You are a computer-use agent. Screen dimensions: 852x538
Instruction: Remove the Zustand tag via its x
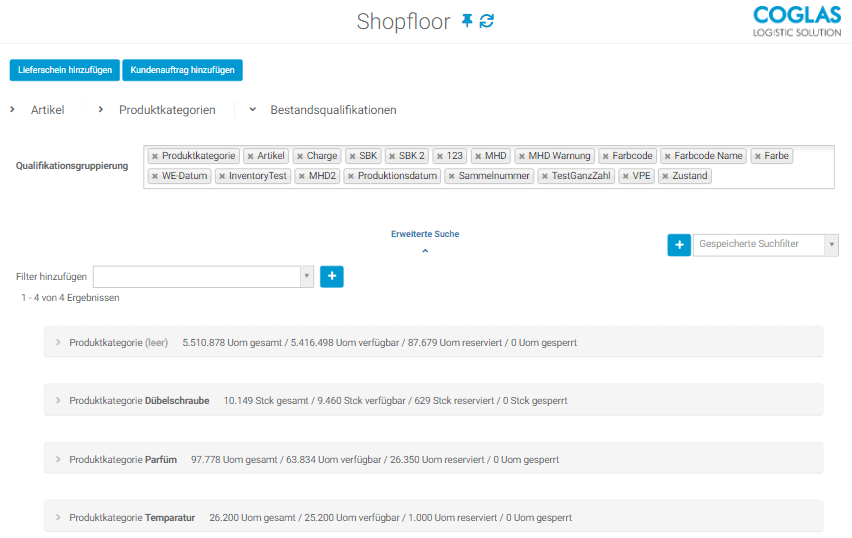[x=665, y=176]
